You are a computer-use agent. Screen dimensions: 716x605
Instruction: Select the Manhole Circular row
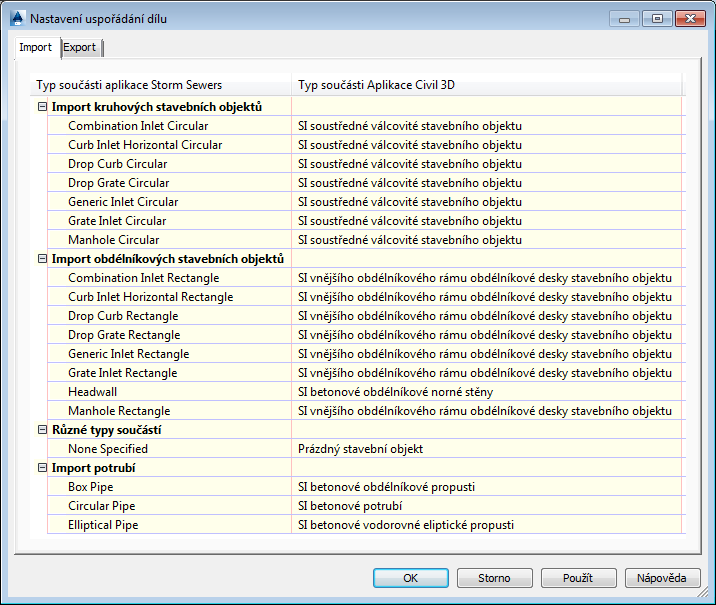coord(366,240)
